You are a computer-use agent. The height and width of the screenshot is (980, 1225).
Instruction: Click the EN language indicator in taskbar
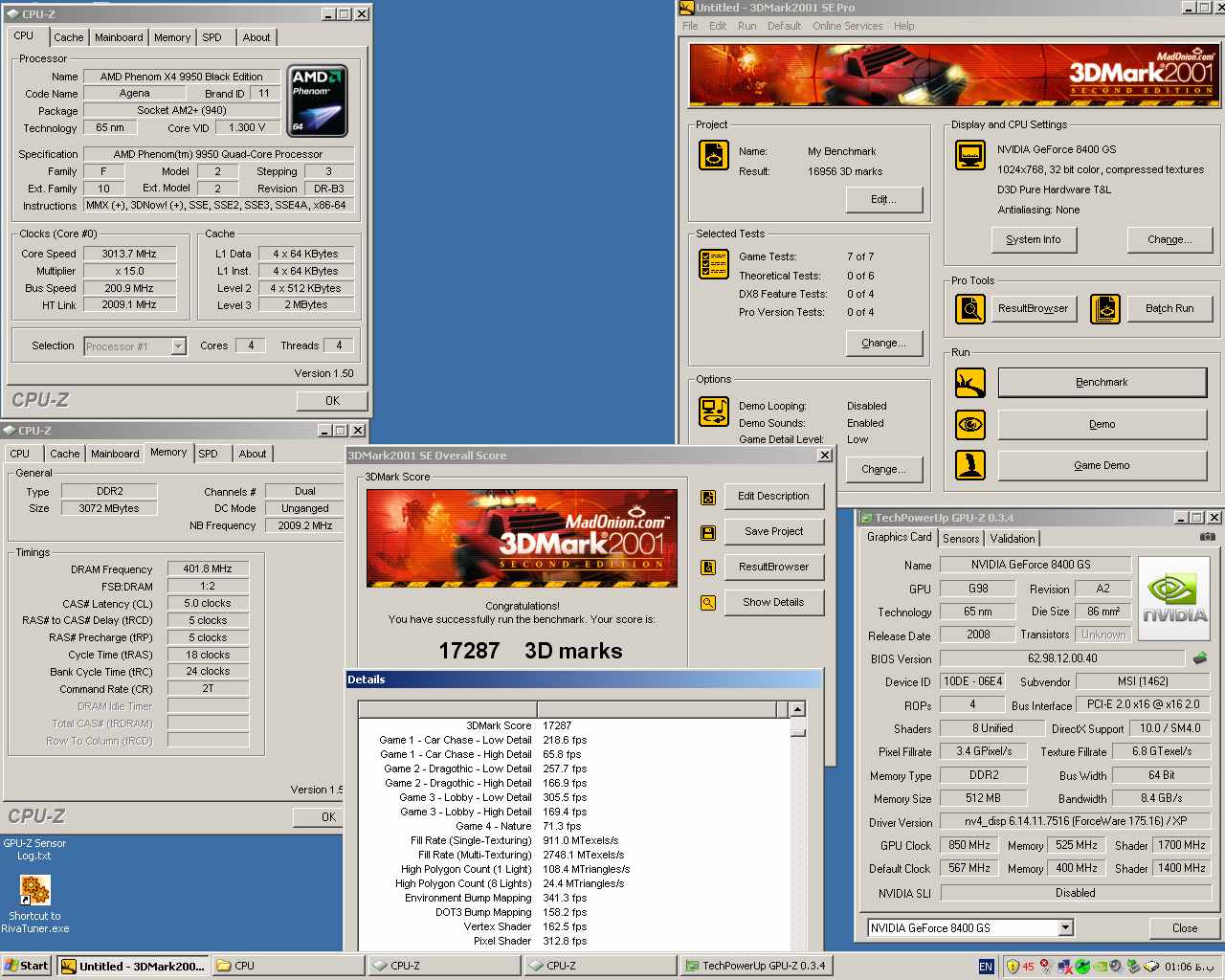[x=986, y=967]
